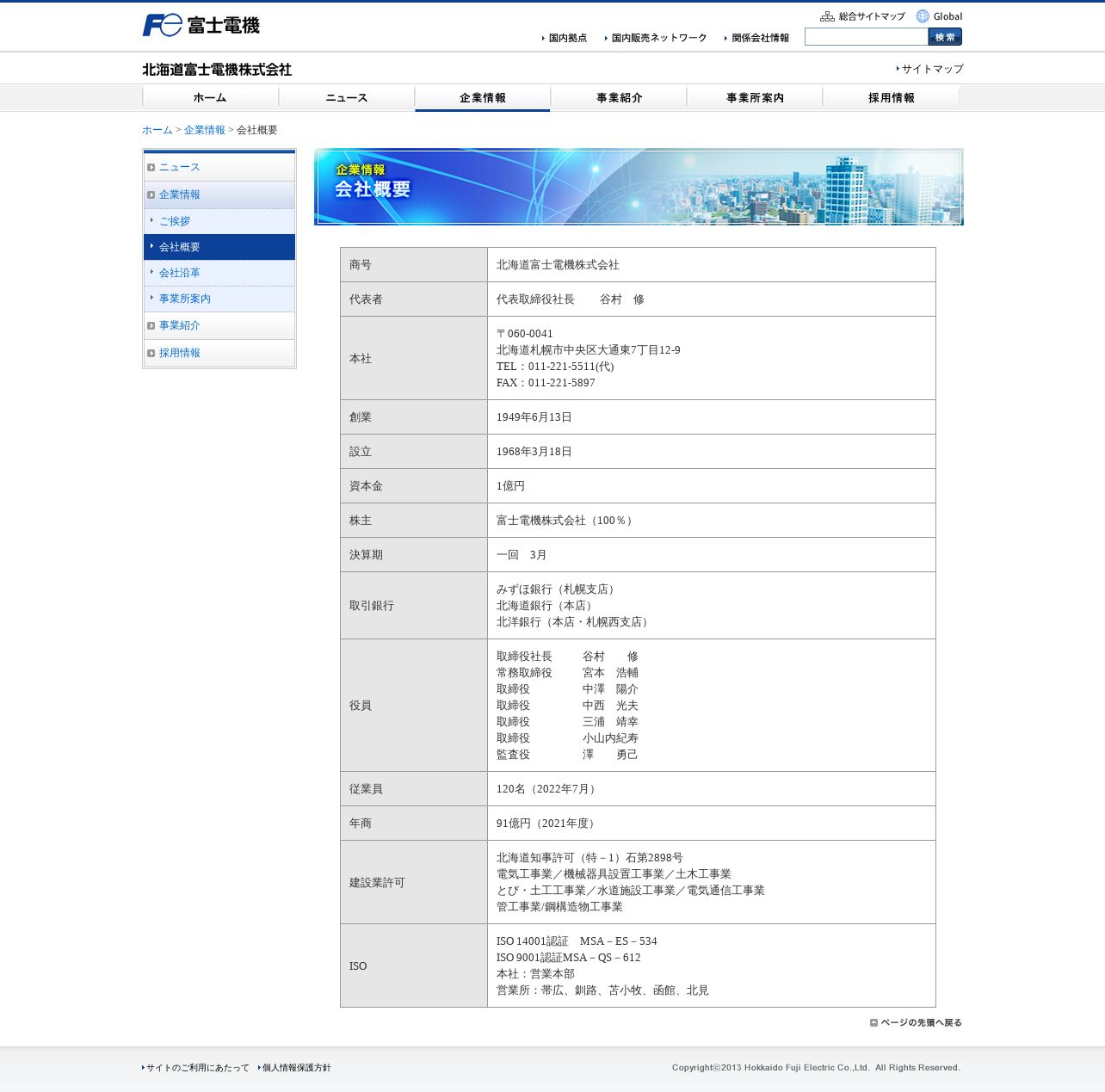Click the ISO 14001認証 MSA－ES－534 text

click(x=577, y=941)
